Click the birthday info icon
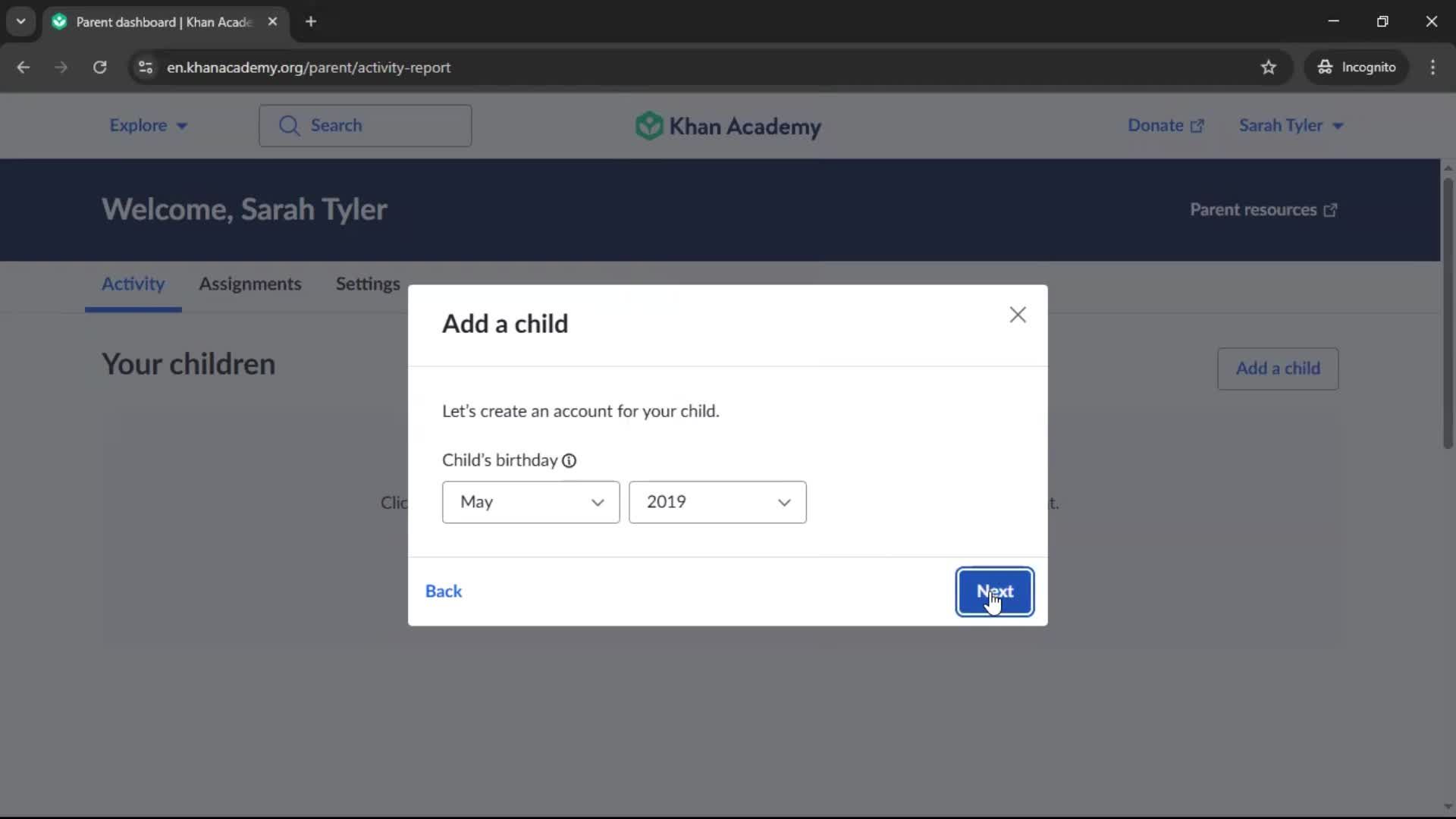Viewport: 1456px width, 819px height. pos(569,460)
